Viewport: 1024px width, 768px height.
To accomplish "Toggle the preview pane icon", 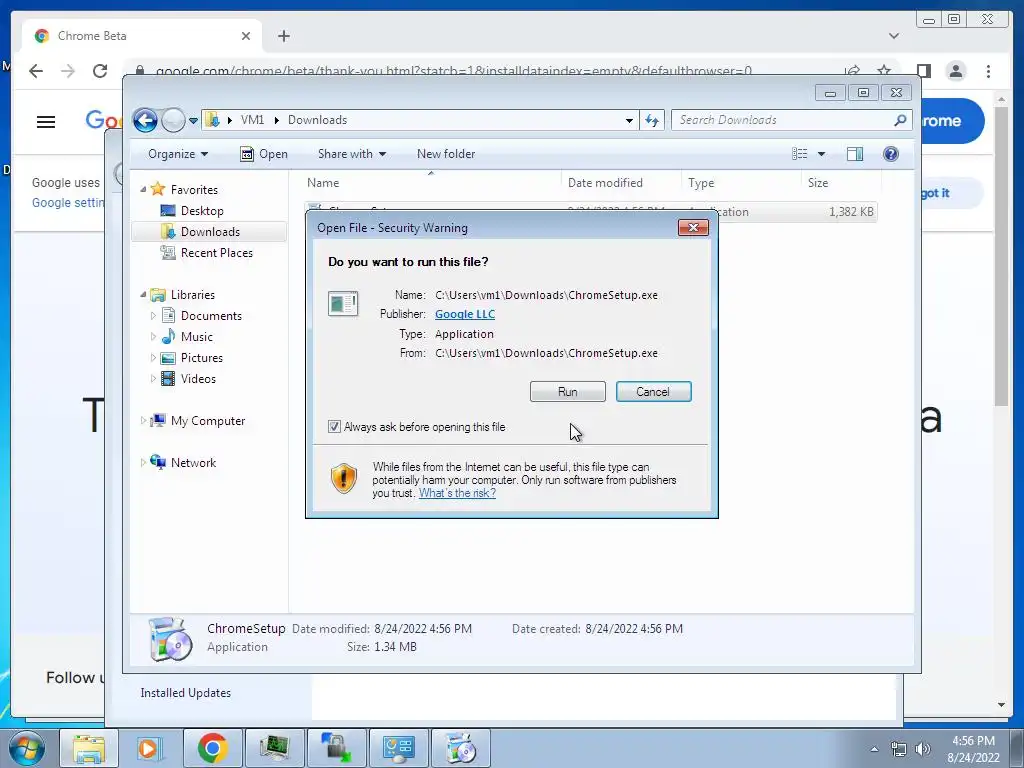I will coord(855,154).
